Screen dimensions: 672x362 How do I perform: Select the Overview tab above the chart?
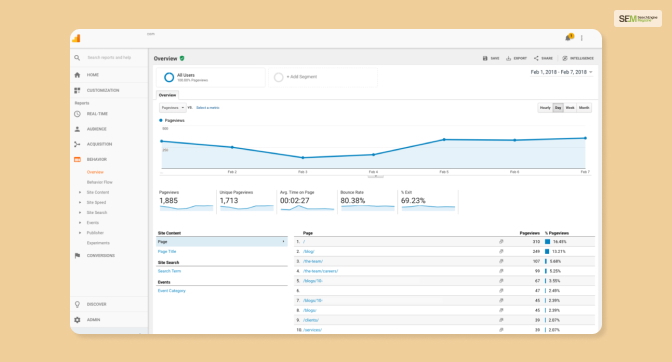pyautogui.click(x=167, y=95)
